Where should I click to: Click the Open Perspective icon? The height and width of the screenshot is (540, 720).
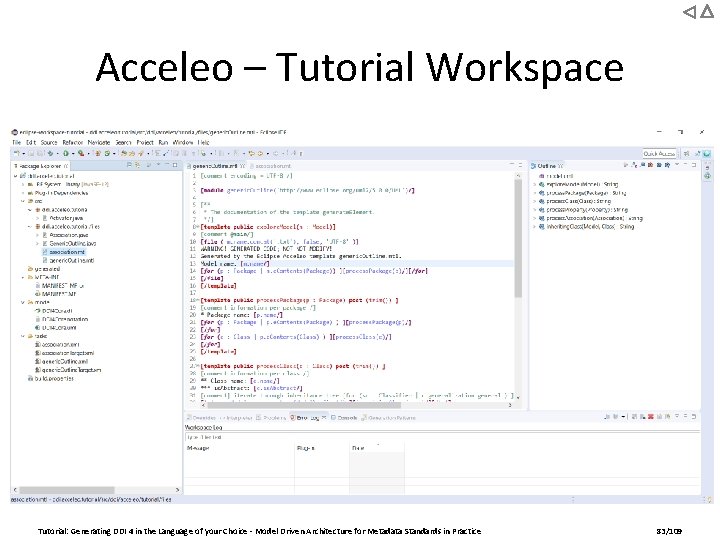687,153
